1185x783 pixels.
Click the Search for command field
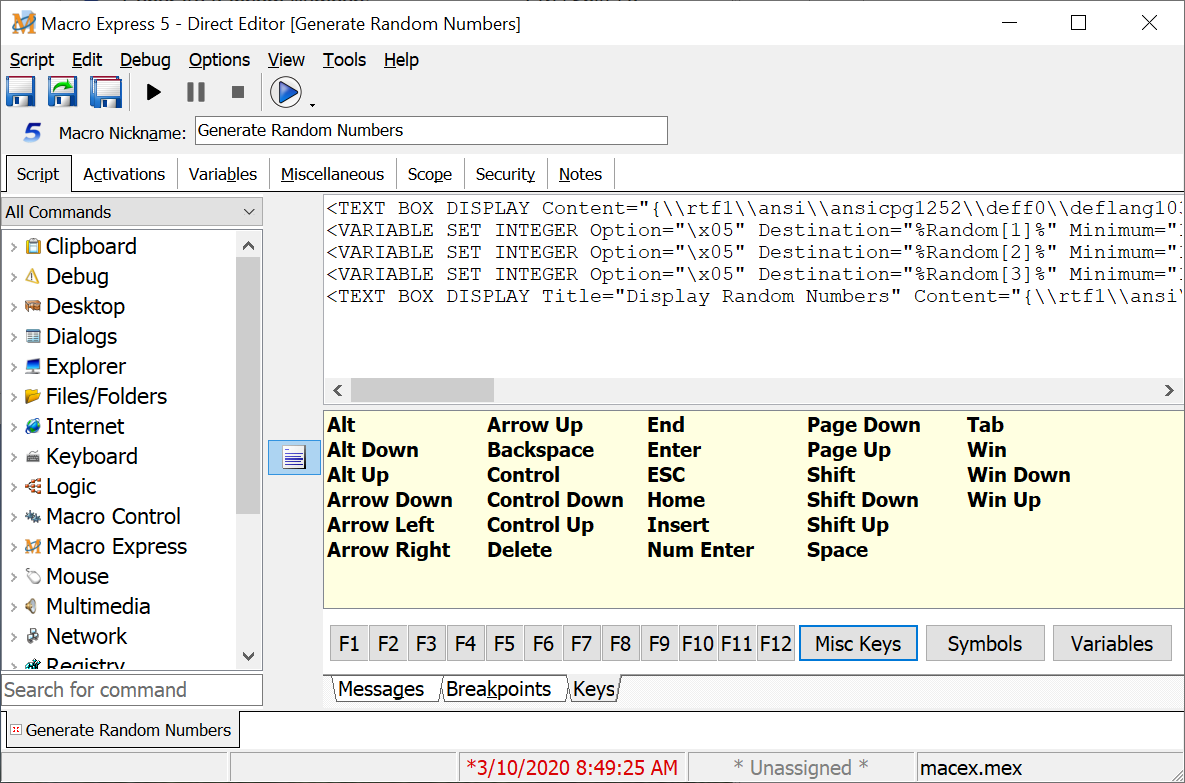131,690
